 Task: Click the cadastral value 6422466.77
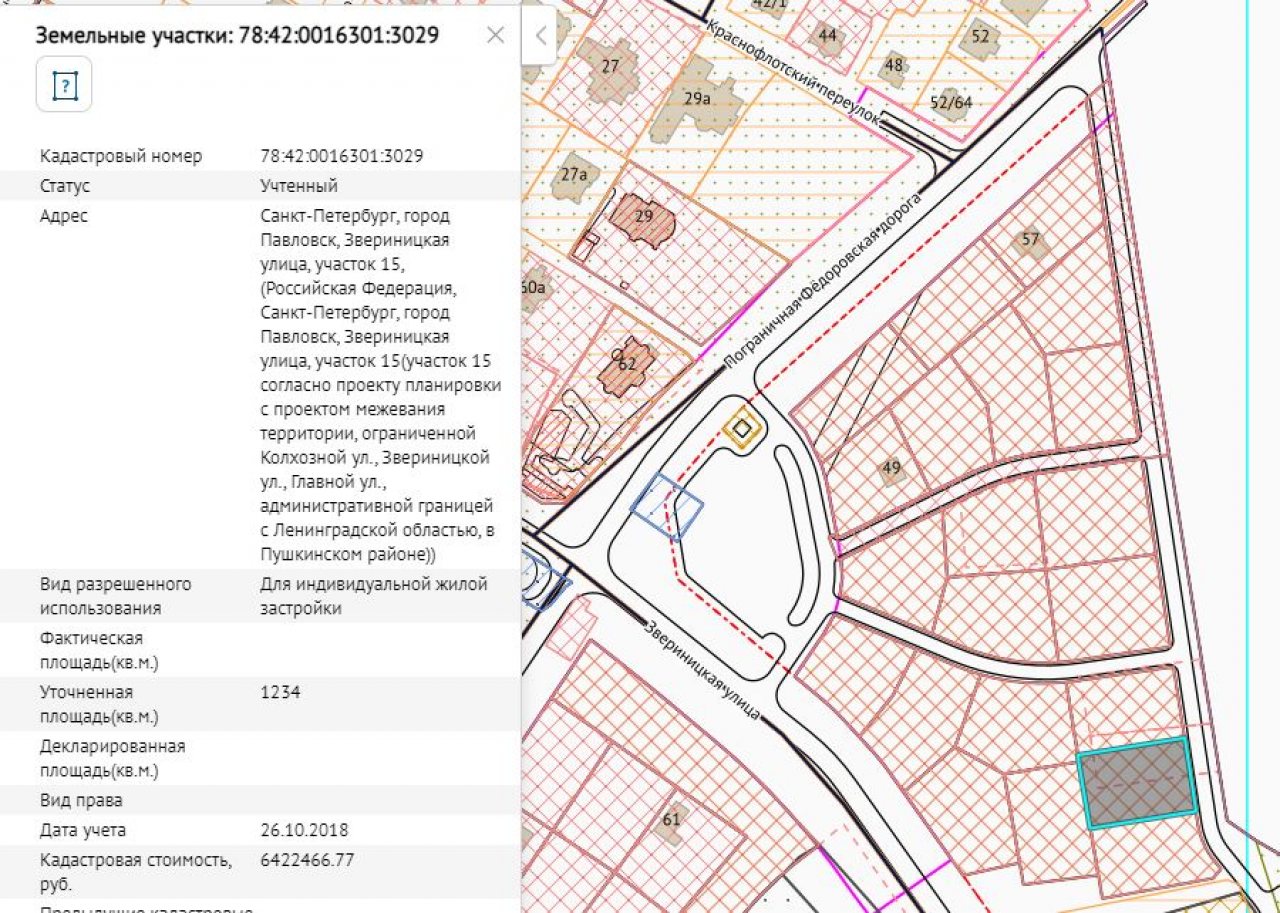[x=307, y=860]
